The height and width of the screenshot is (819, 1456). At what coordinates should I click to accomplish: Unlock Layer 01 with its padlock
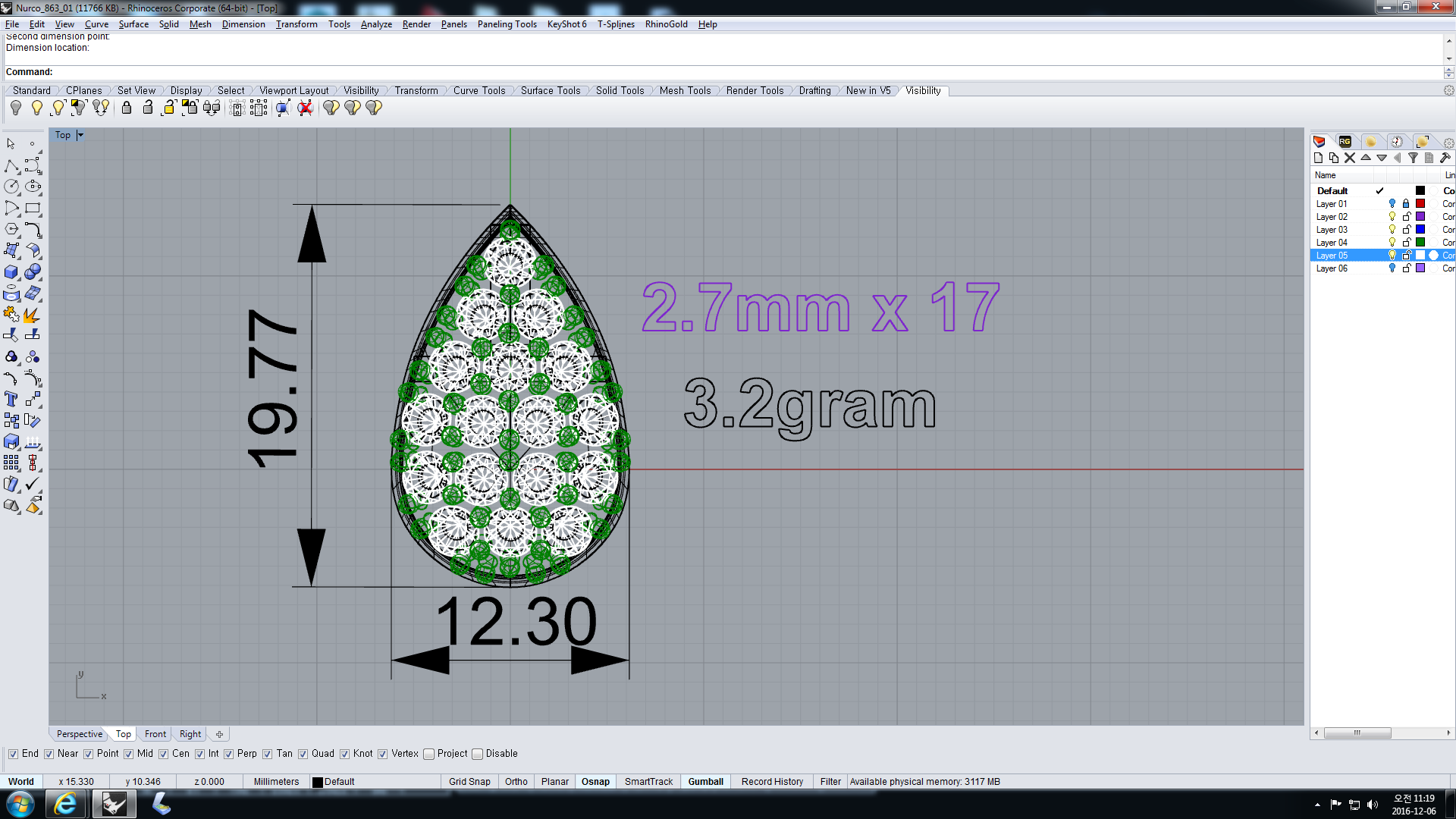click(x=1406, y=204)
